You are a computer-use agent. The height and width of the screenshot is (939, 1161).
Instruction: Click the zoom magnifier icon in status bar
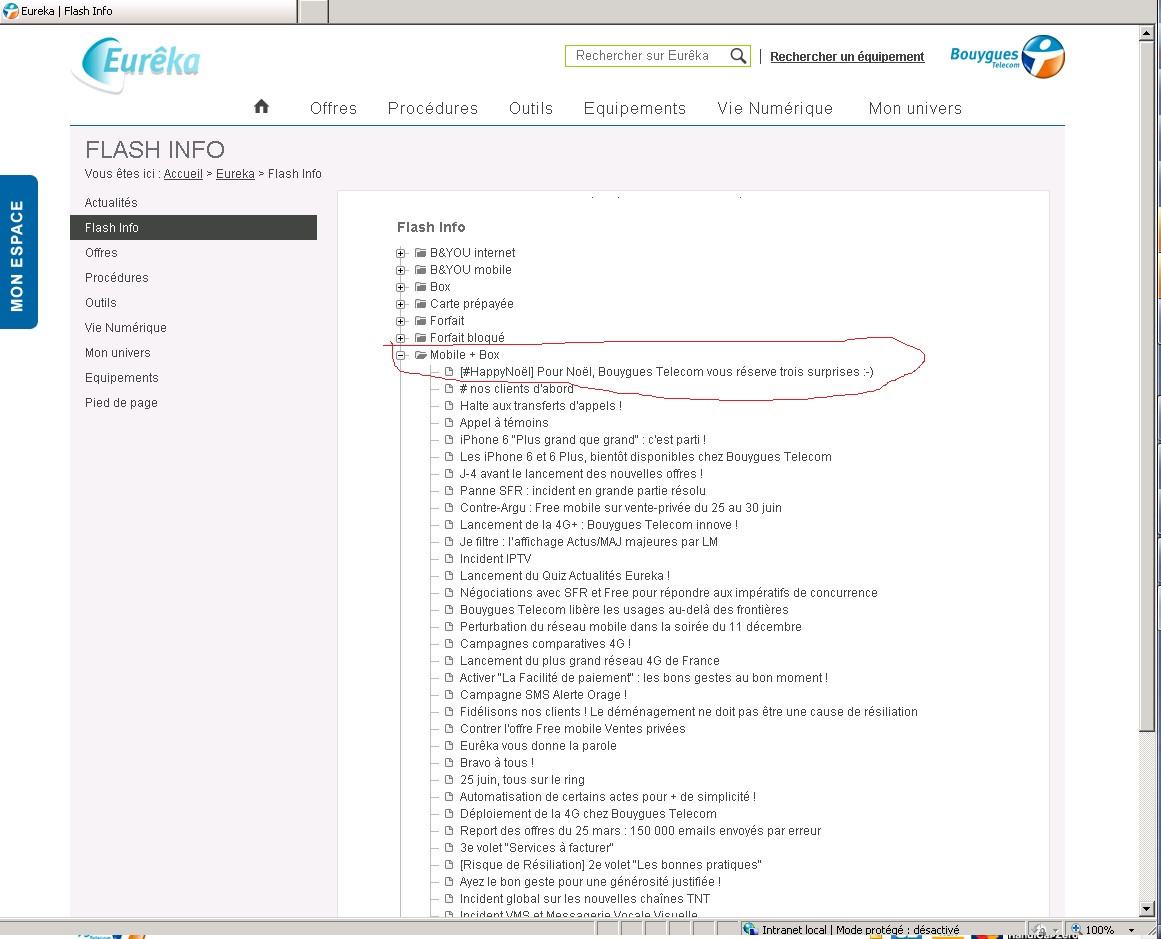(x=1076, y=929)
